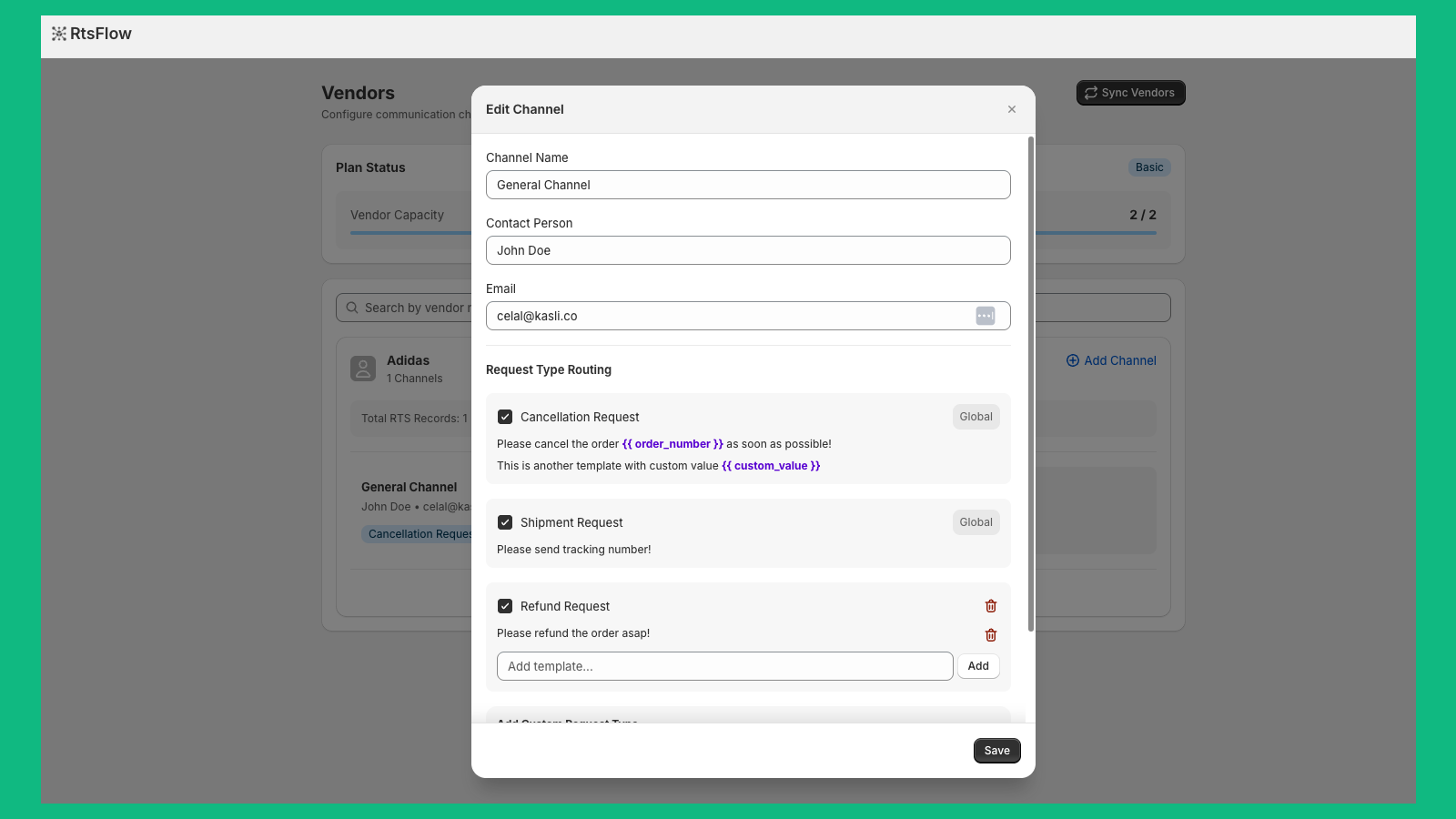Click the Sync Vendors button
Image resolution: width=1456 pixels, height=819 pixels.
[1130, 93]
